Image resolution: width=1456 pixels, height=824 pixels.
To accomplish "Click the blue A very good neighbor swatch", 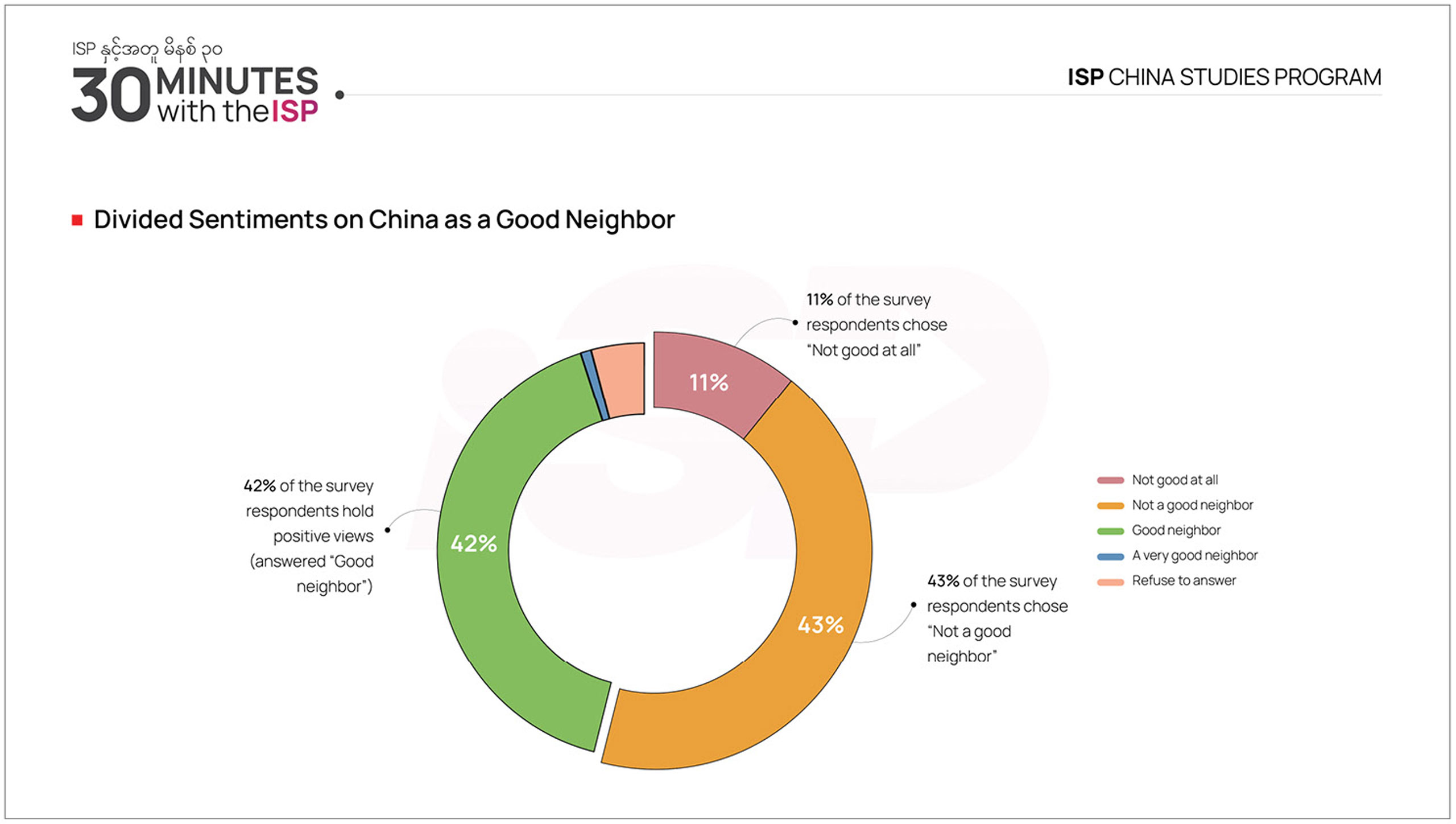I will coord(1110,556).
